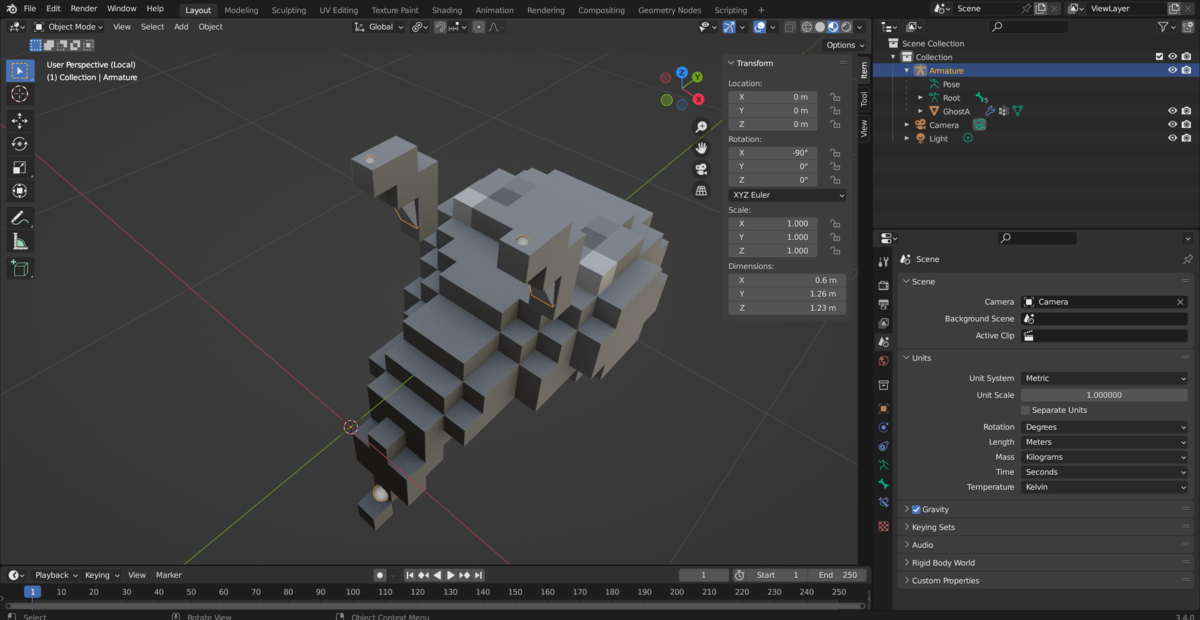
Task: Select the Add Cube tool
Action: (x=19, y=268)
